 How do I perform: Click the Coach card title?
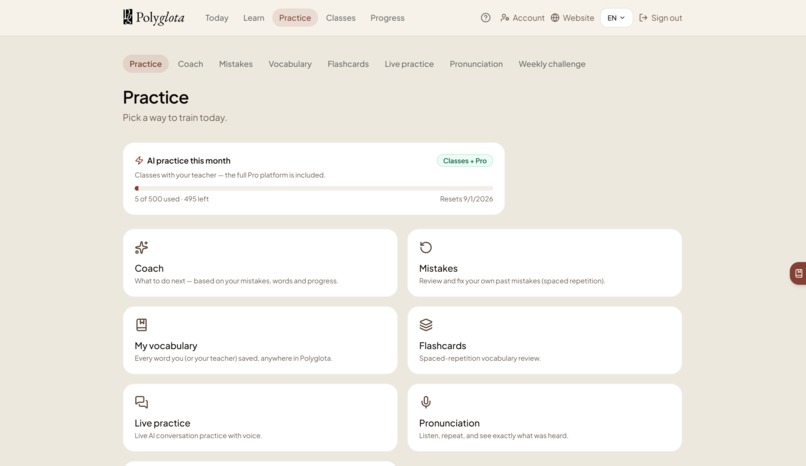pyautogui.click(x=149, y=268)
